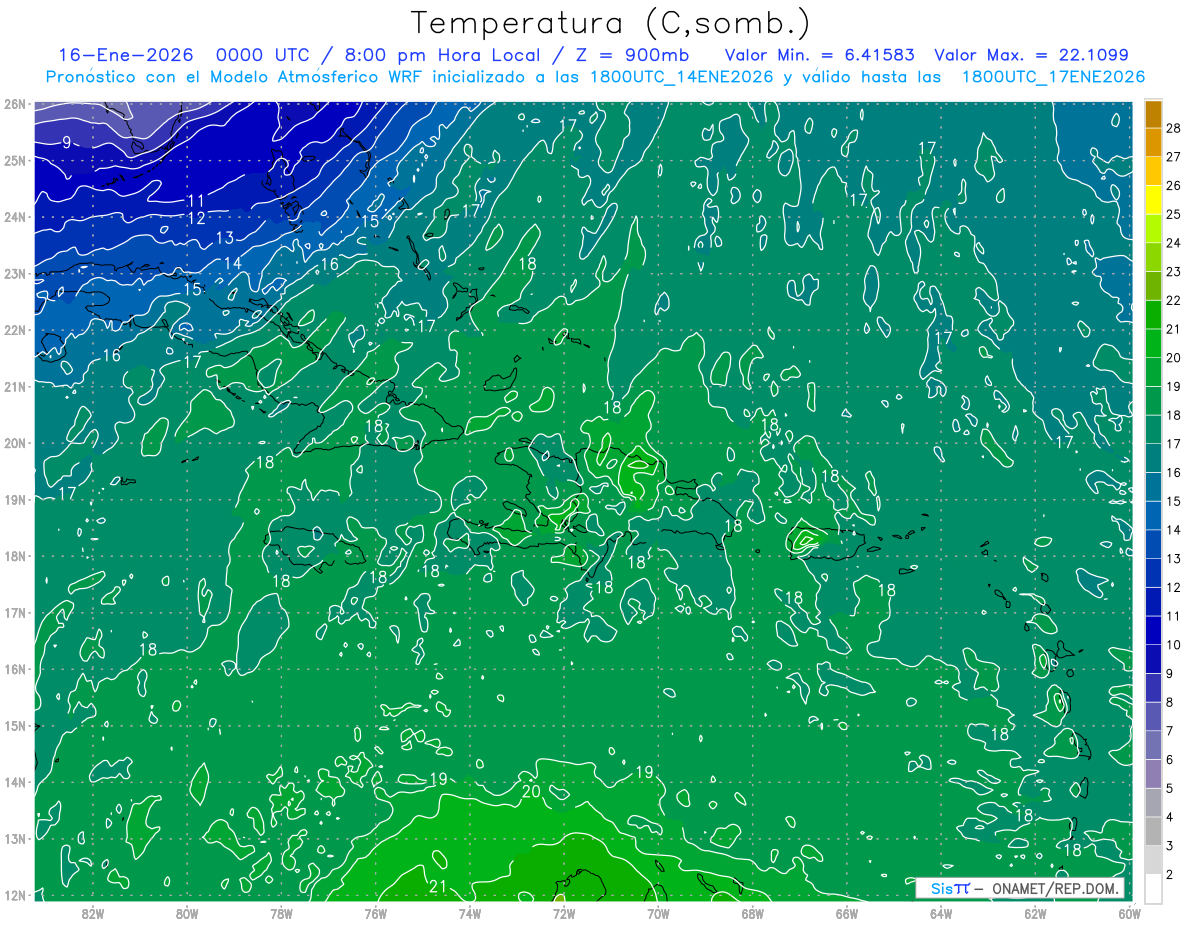Click legend value "27" on the color scale
Image resolution: width=1200 pixels, height=927 pixels.
[x=1174, y=156]
